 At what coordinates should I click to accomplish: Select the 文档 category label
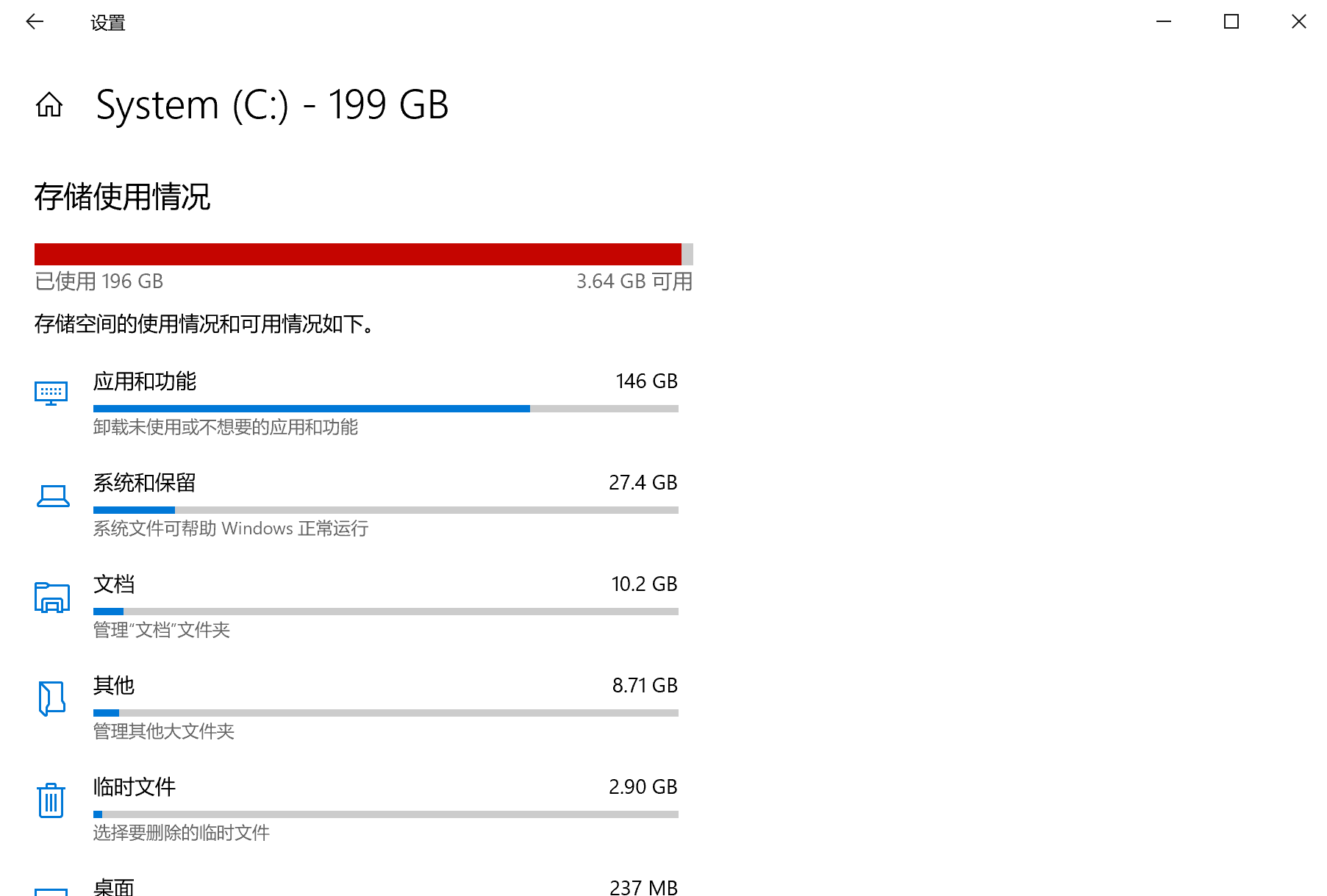click(x=114, y=584)
